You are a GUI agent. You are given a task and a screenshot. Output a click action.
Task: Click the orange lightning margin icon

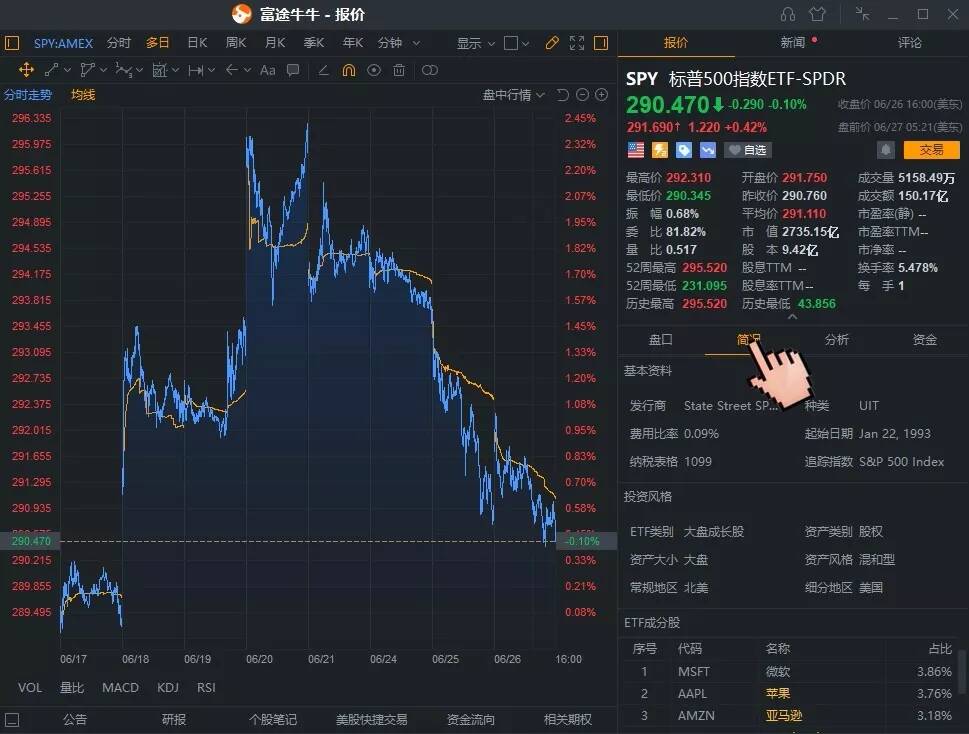(660, 150)
